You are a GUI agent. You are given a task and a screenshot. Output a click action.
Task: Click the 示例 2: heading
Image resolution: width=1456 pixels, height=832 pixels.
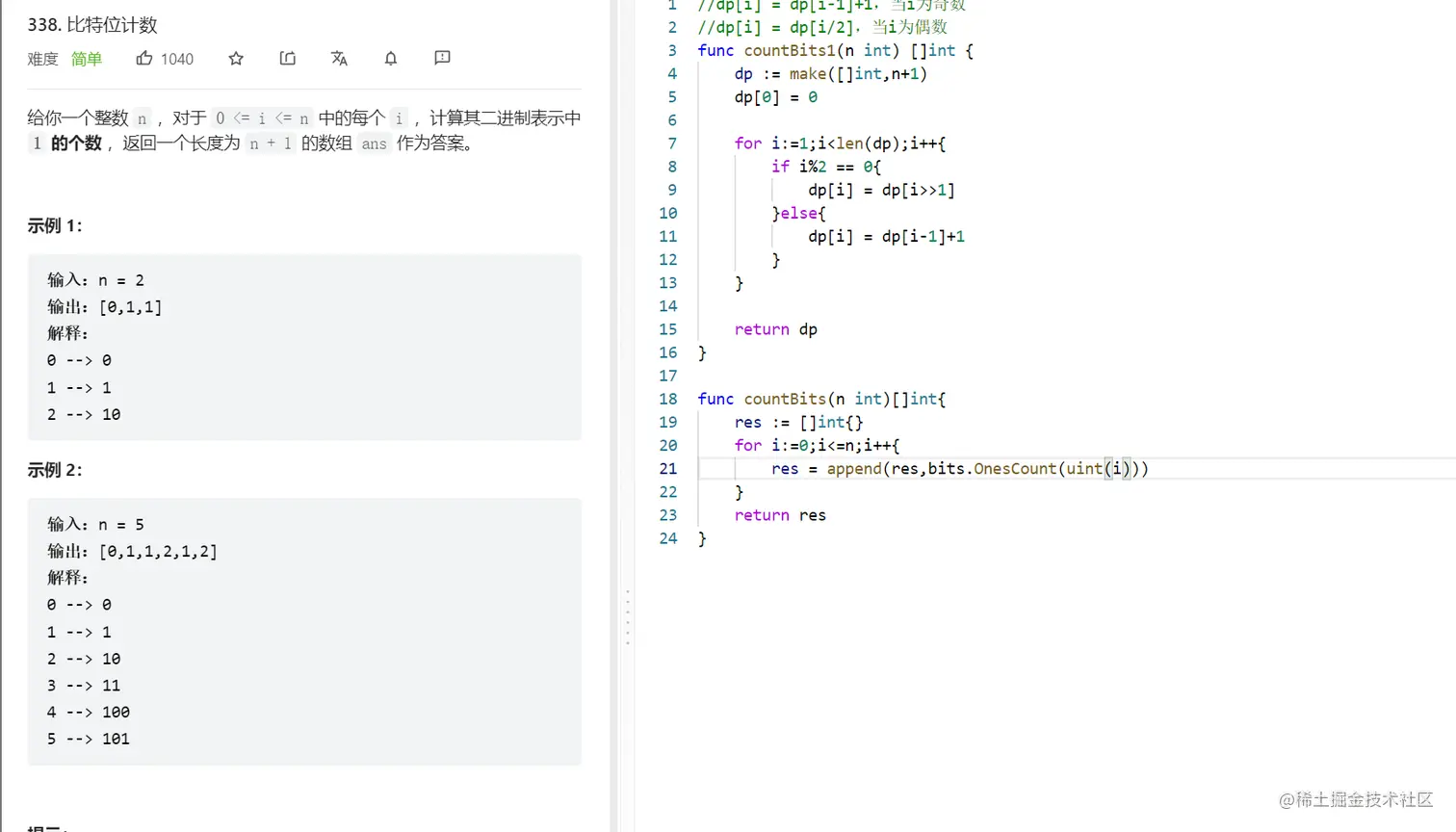(55, 471)
